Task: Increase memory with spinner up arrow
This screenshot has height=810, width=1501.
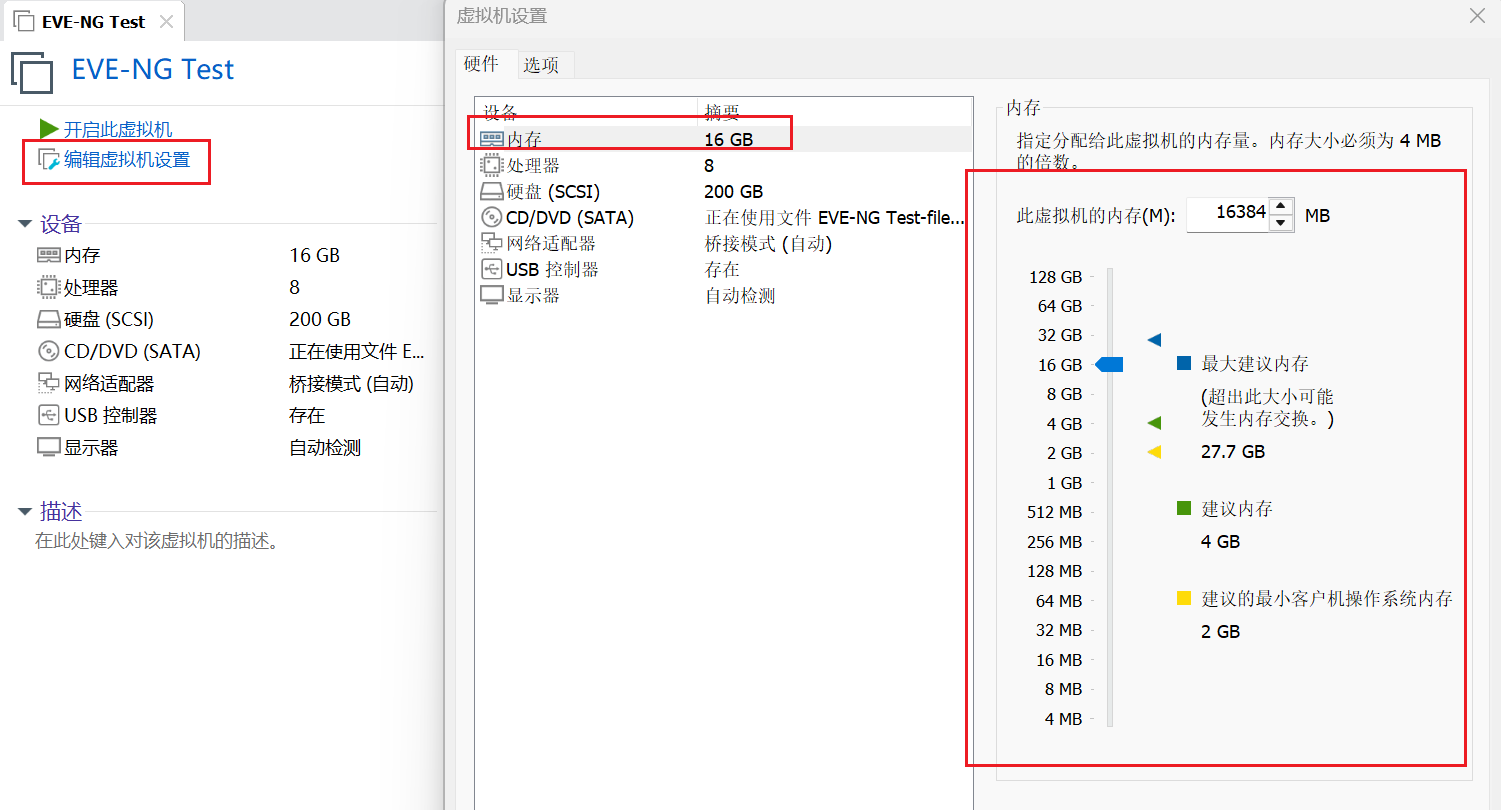Action: [x=1281, y=207]
